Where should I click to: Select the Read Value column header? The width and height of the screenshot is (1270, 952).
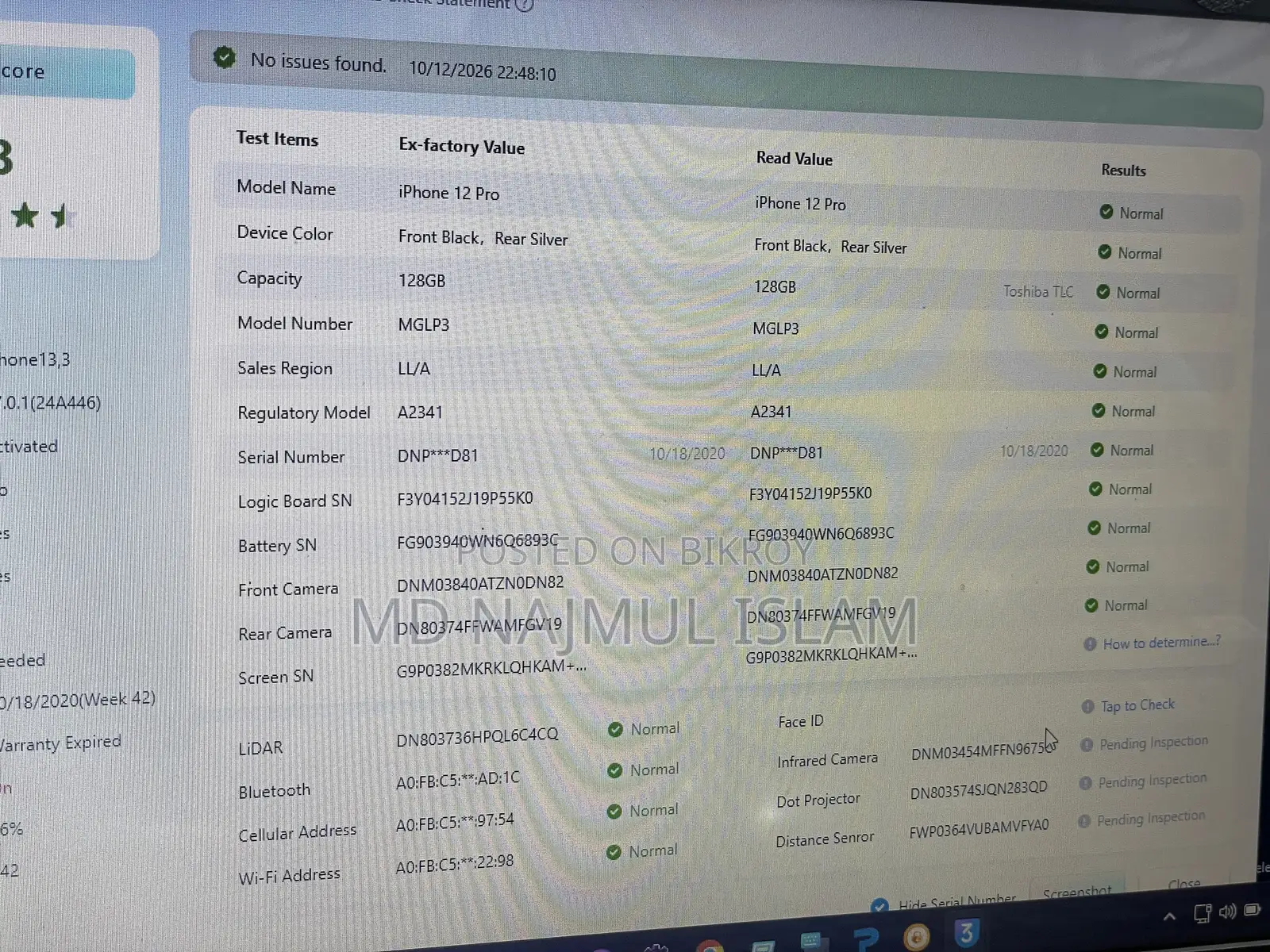point(794,158)
